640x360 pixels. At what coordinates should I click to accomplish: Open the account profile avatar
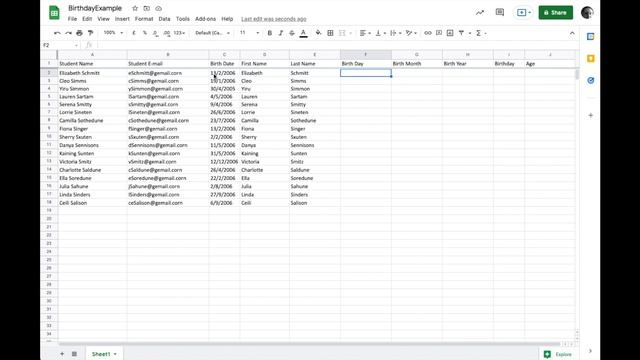(x=587, y=13)
